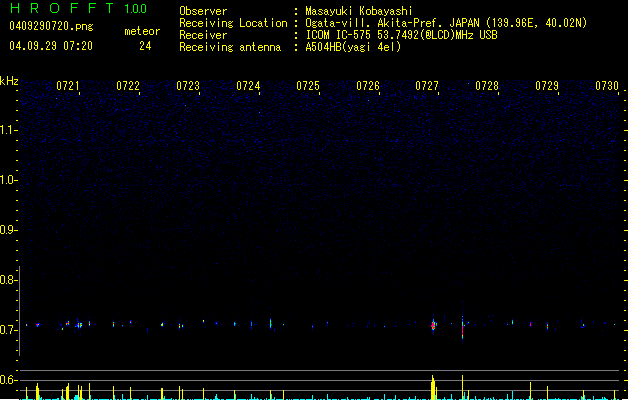
Task: Click the meteor count value 24
Action: (145, 46)
